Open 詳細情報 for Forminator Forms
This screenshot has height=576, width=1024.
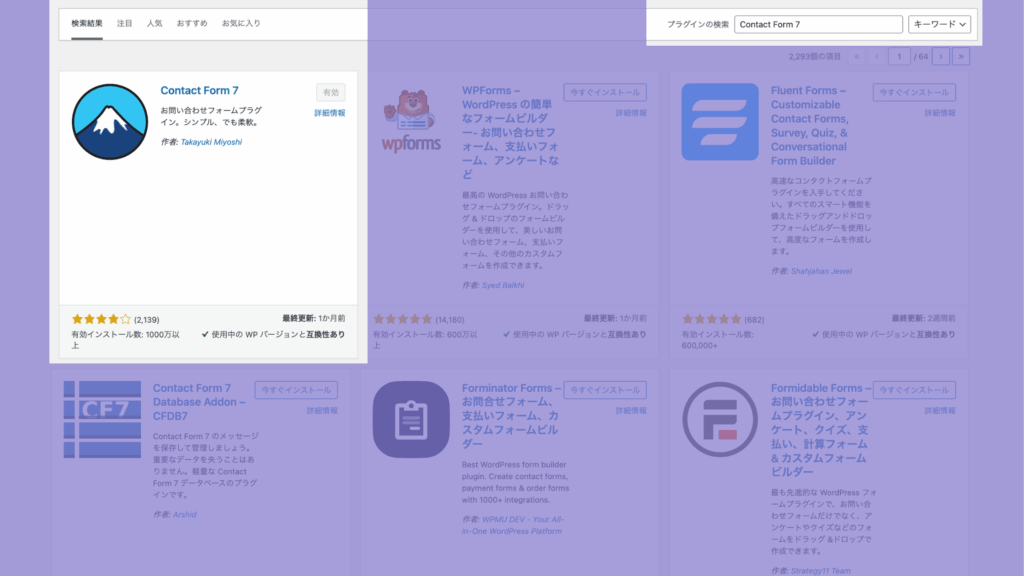[631, 411]
